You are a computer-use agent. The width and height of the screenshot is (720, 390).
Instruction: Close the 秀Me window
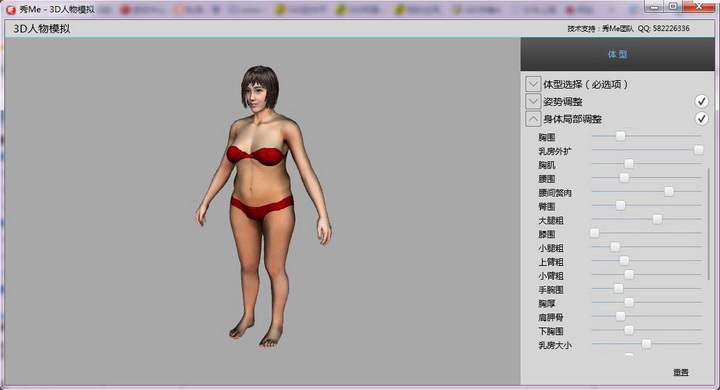[x=699, y=6]
